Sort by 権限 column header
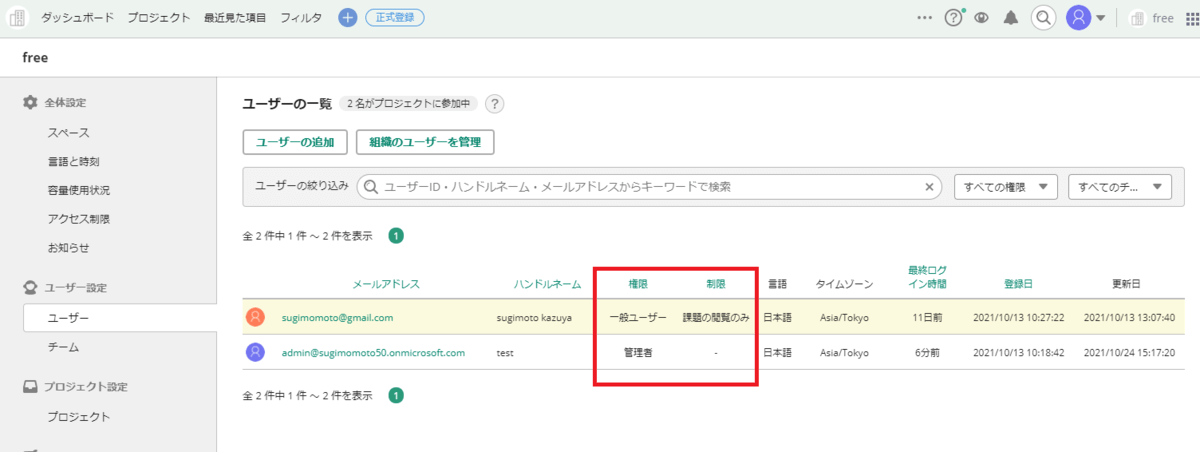Screen dimensions: 1200x452 (x=638, y=284)
